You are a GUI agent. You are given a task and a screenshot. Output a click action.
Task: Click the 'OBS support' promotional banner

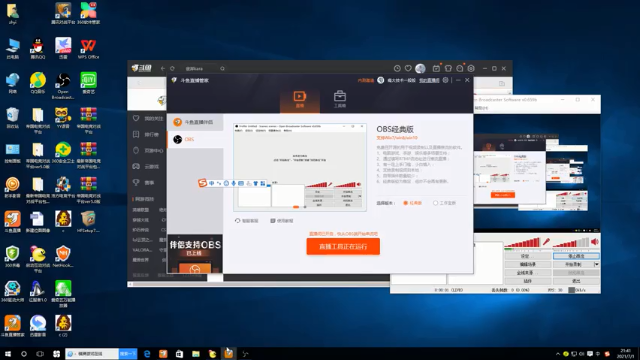coord(195,254)
